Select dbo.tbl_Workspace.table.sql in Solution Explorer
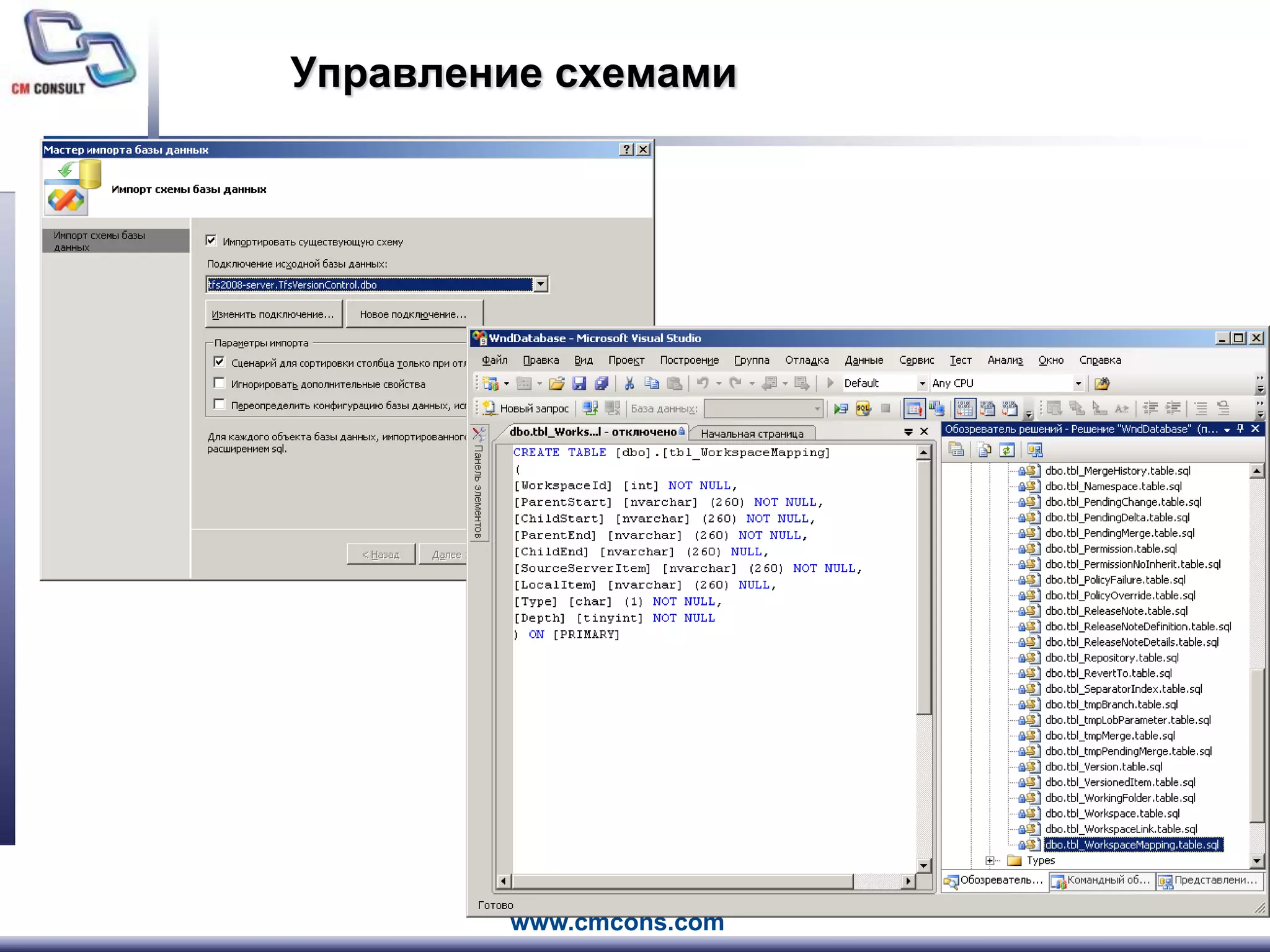1270x952 pixels. (x=1112, y=813)
